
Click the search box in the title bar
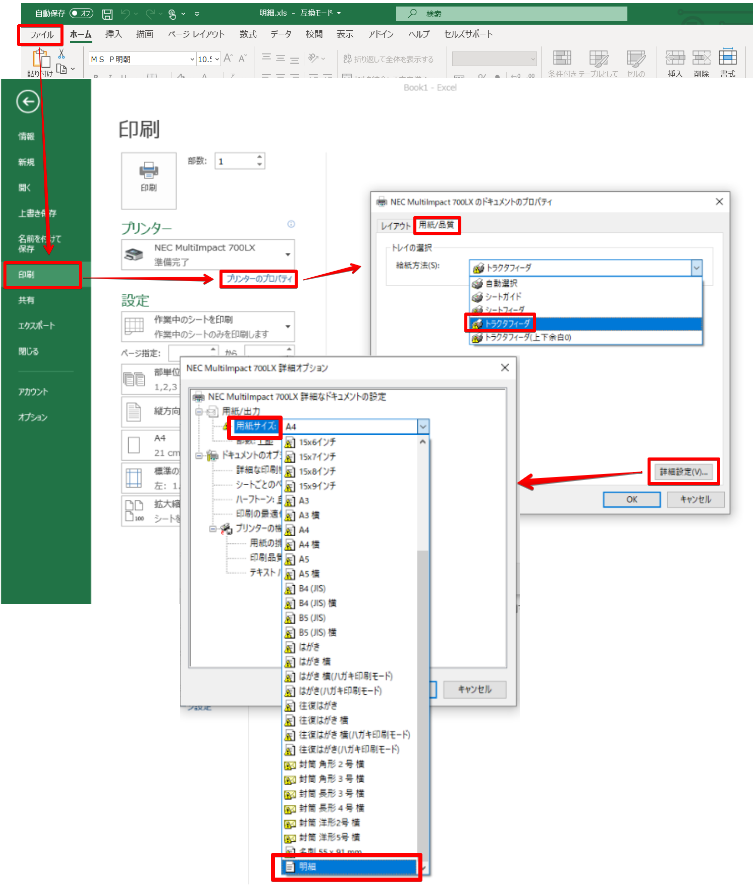pos(511,13)
